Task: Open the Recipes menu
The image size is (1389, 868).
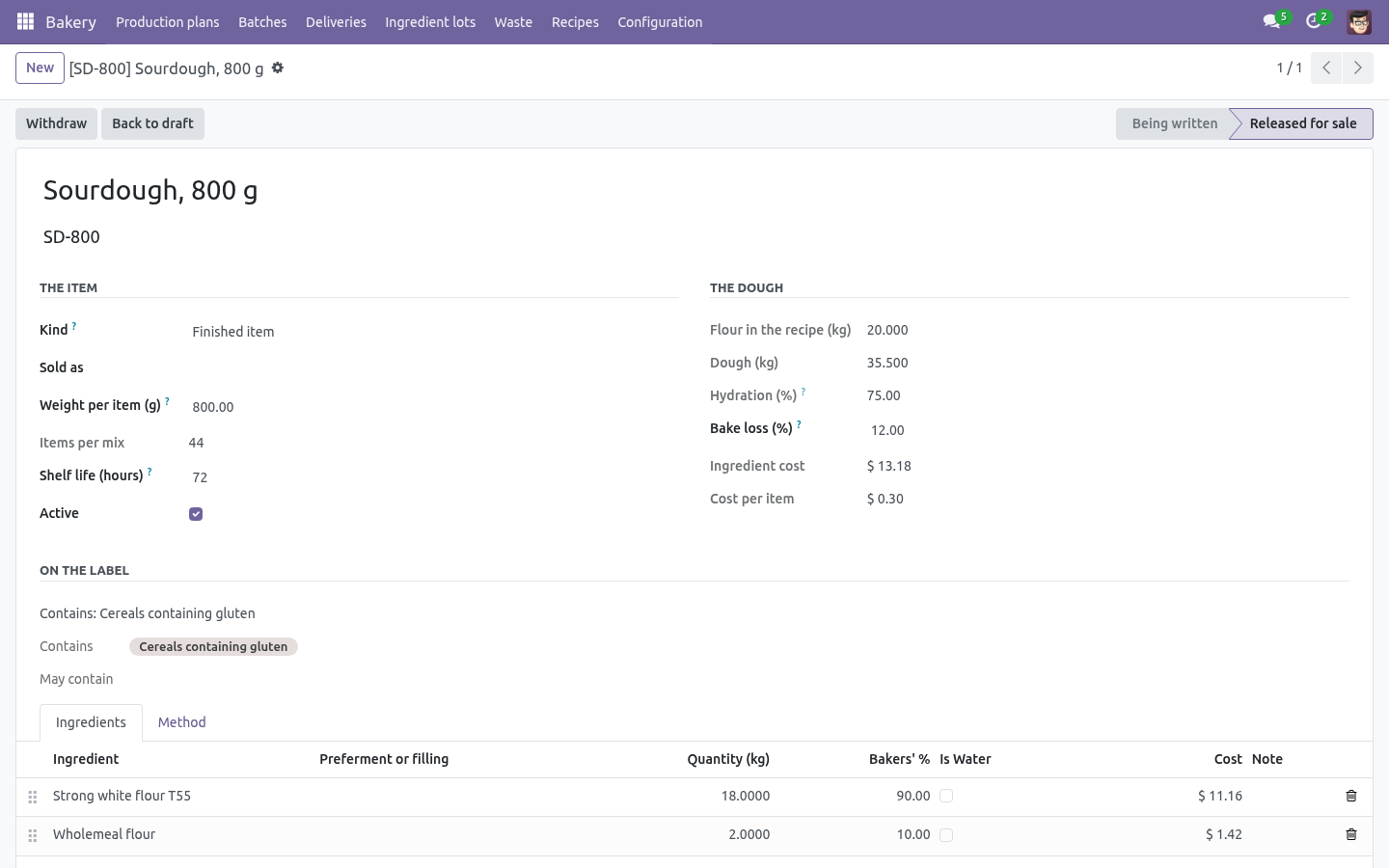Action: [x=575, y=21]
